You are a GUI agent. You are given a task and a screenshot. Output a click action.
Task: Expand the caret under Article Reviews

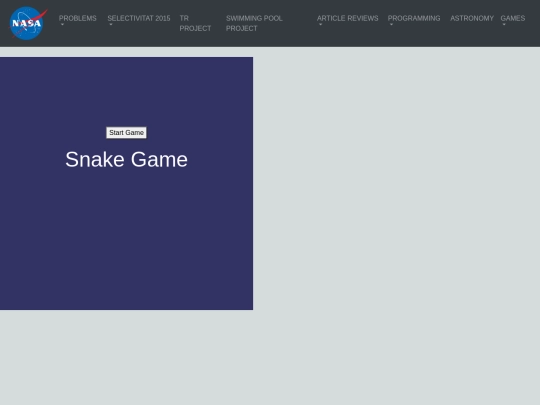[x=321, y=24]
